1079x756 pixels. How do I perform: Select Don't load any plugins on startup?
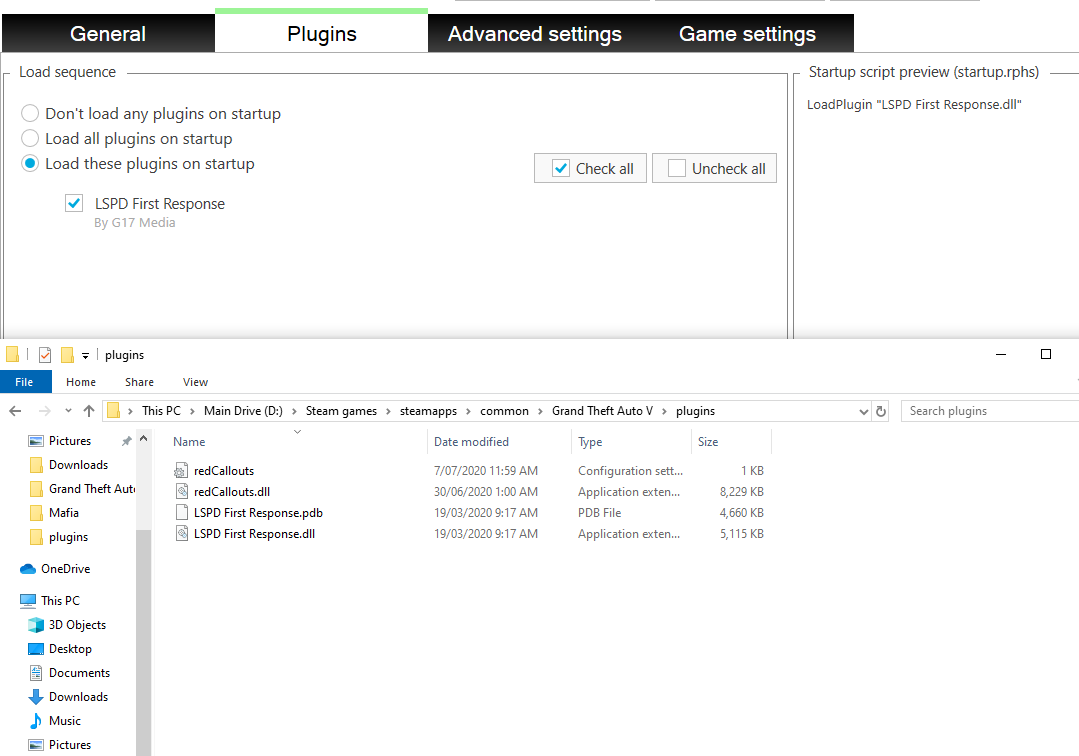click(x=30, y=113)
